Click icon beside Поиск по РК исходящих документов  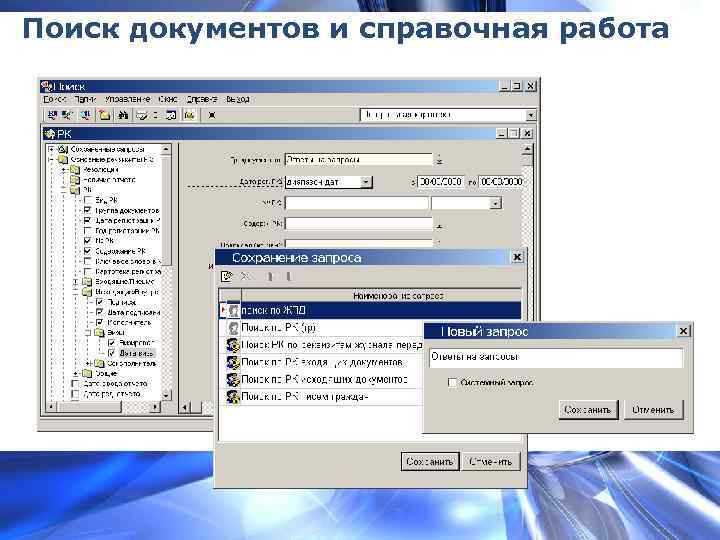pyautogui.click(x=234, y=380)
